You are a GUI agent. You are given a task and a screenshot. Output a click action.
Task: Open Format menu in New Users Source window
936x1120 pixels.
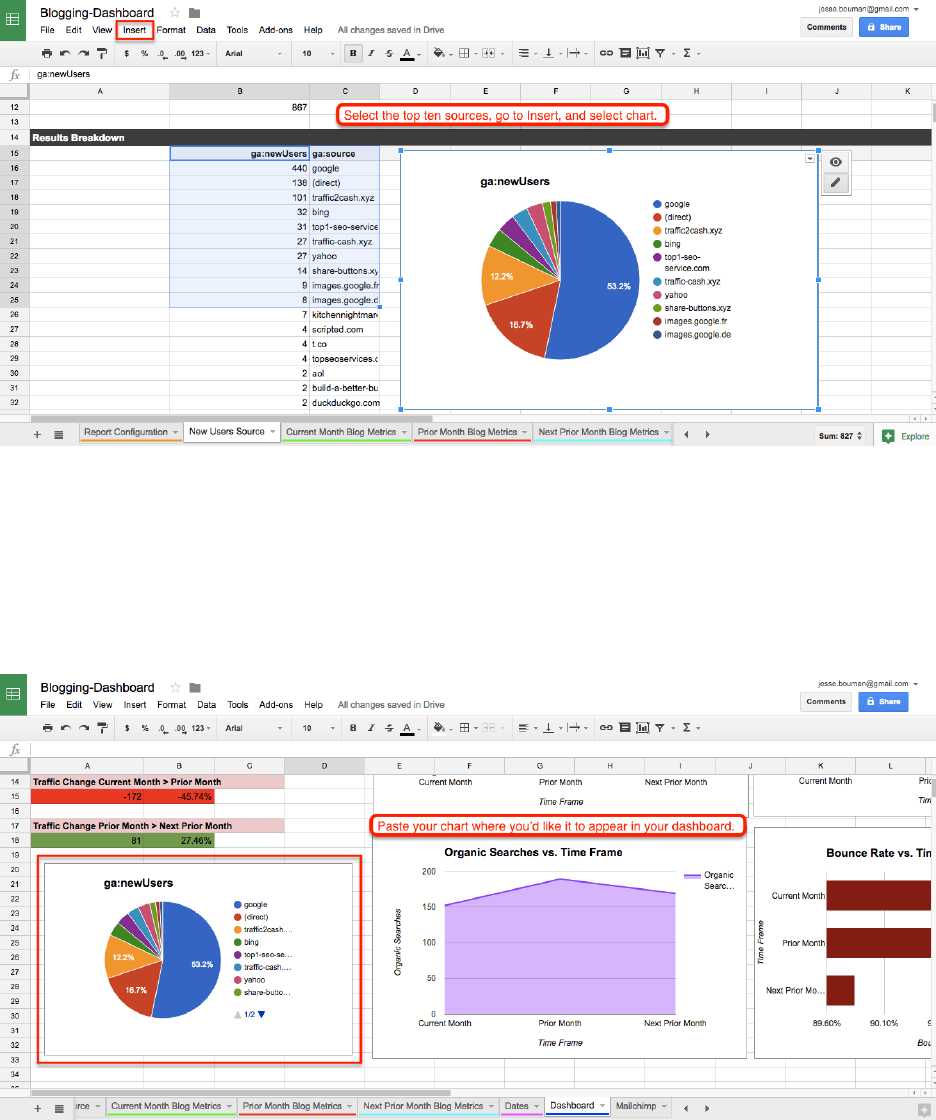tap(171, 30)
